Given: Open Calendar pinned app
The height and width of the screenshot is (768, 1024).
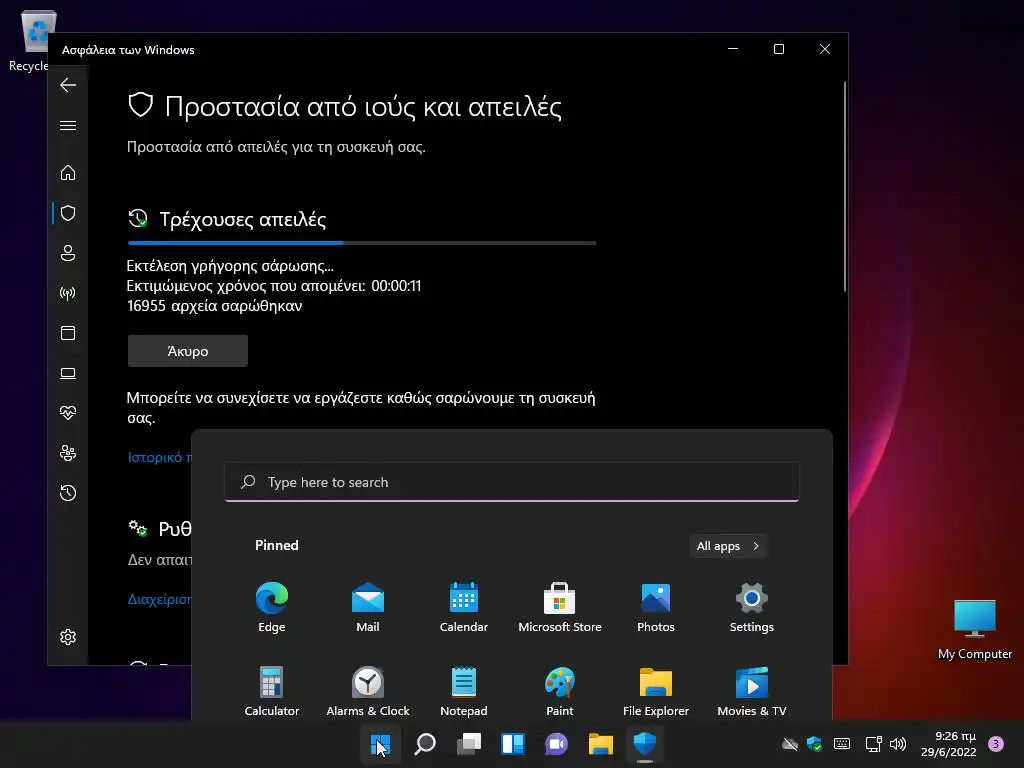Looking at the screenshot, I should (x=464, y=607).
